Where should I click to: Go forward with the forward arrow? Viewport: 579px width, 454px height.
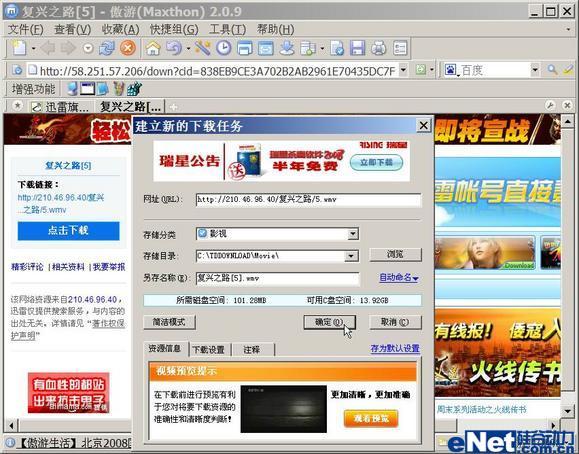pyautogui.click(x=68, y=48)
